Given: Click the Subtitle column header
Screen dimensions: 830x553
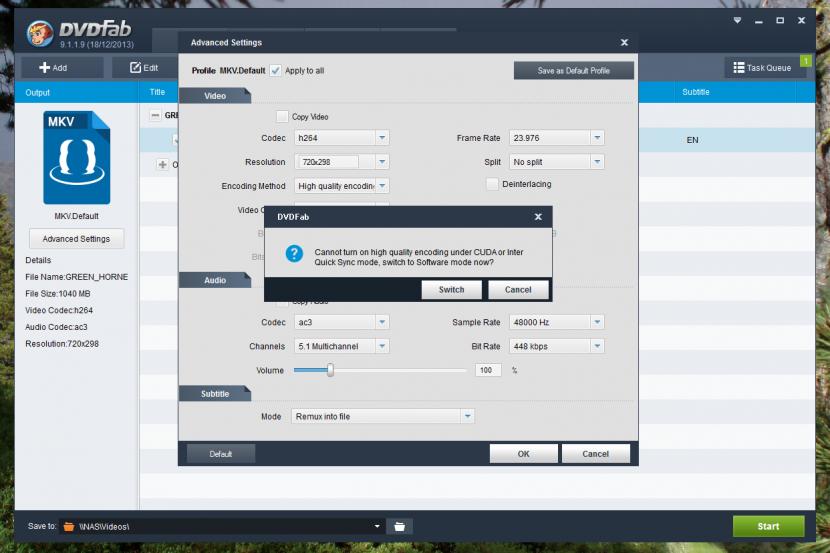Looking at the screenshot, I should click(x=696, y=92).
